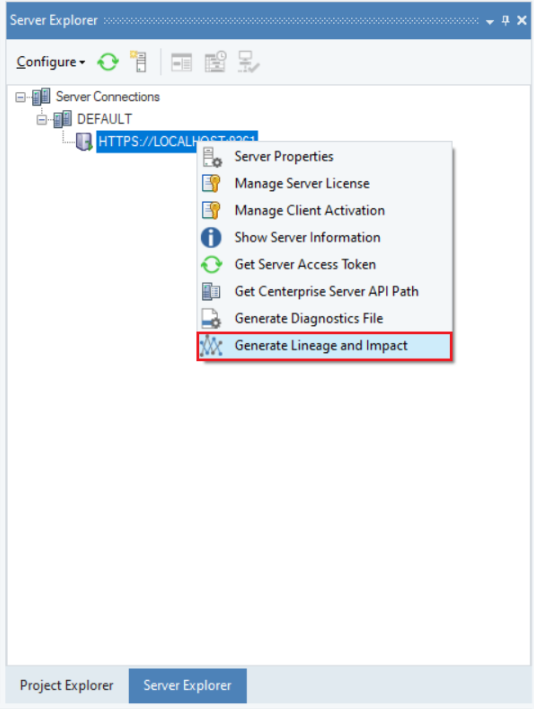Viewport: 534px width, 709px height.
Task: Click the blue info icon for Server Information
Action: pos(211,237)
